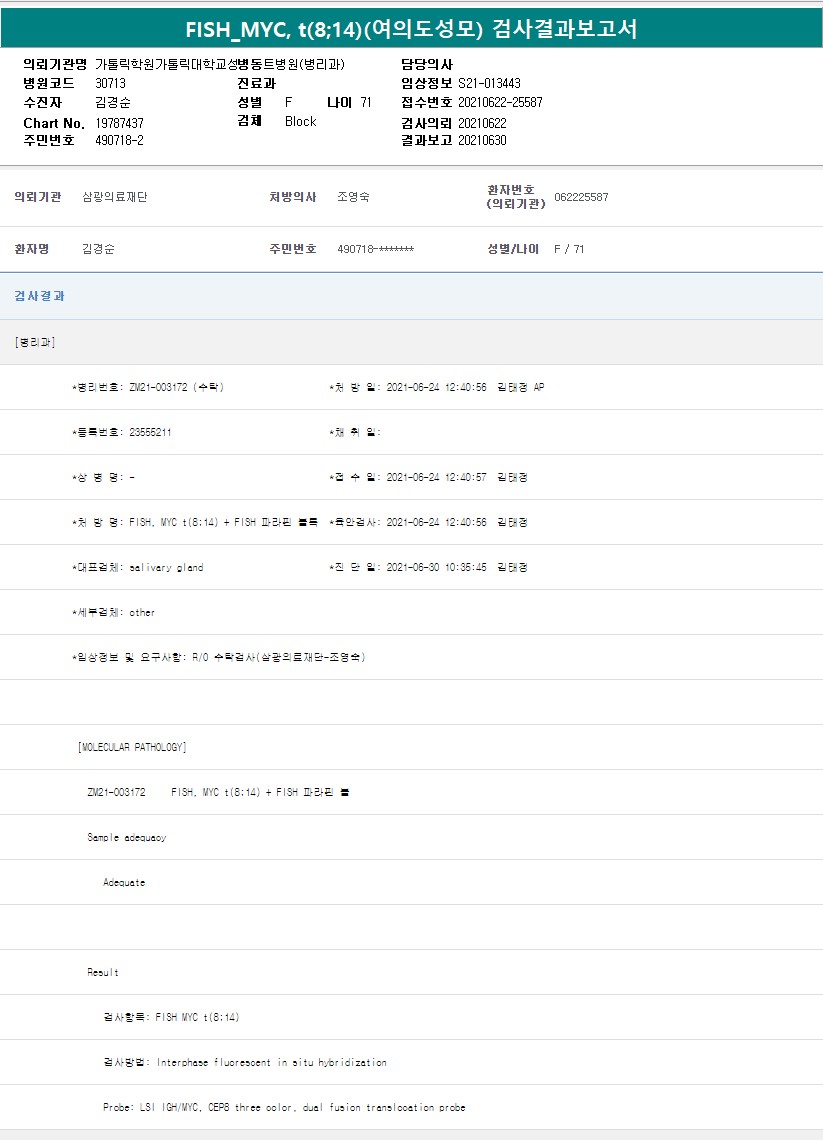Select the salivary gland specimen entry

166,567
